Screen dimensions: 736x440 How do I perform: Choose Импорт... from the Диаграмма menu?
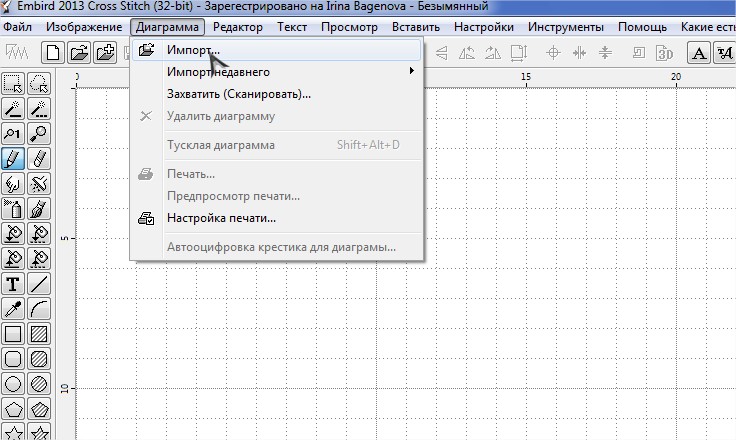pos(193,49)
